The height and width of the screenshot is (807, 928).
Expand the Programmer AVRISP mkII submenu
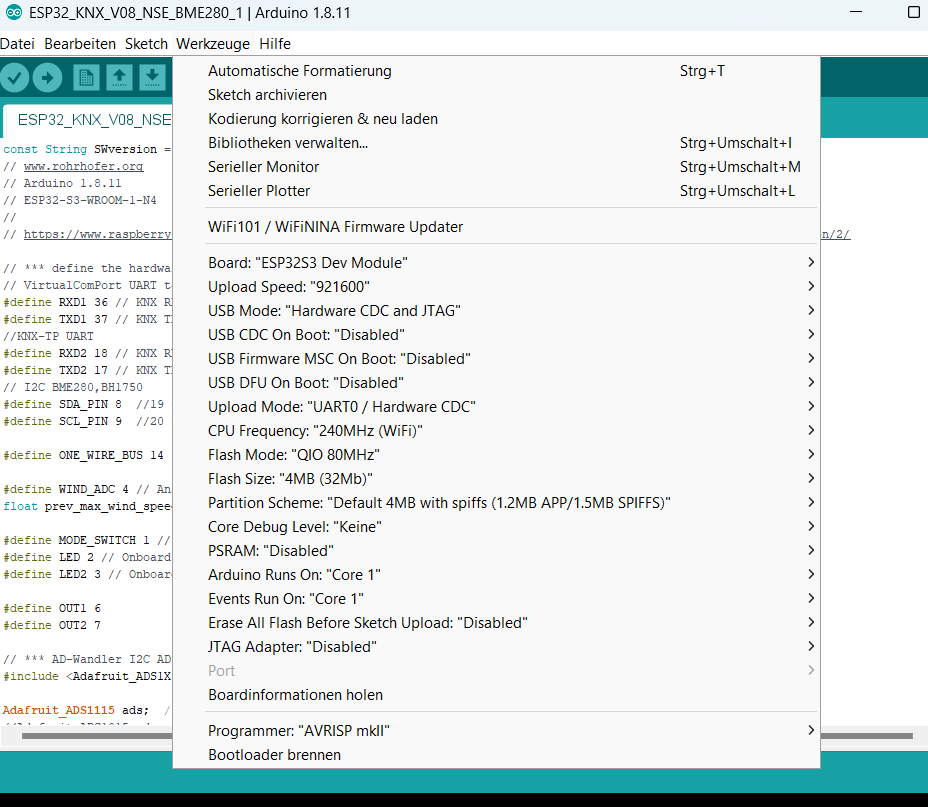click(x=496, y=731)
